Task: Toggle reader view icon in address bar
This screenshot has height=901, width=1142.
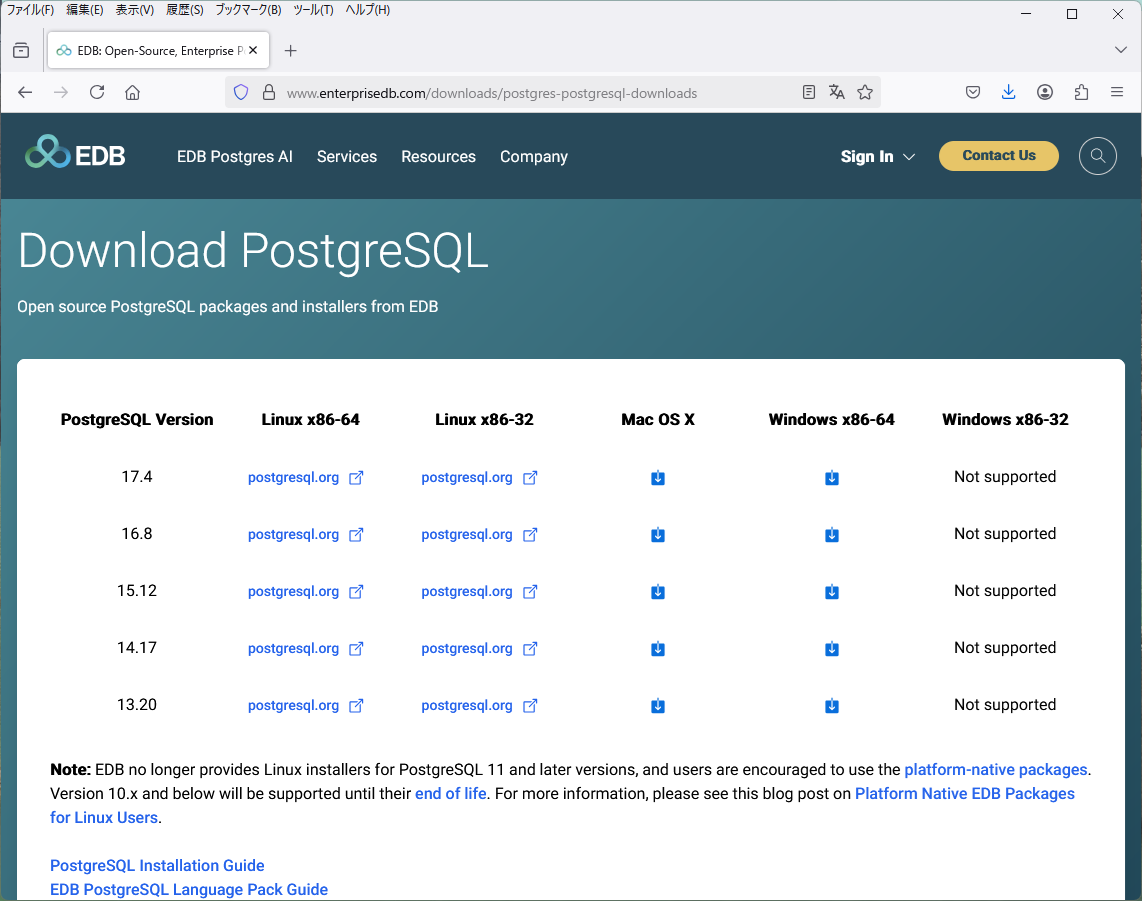Action: tap(809, 93)
